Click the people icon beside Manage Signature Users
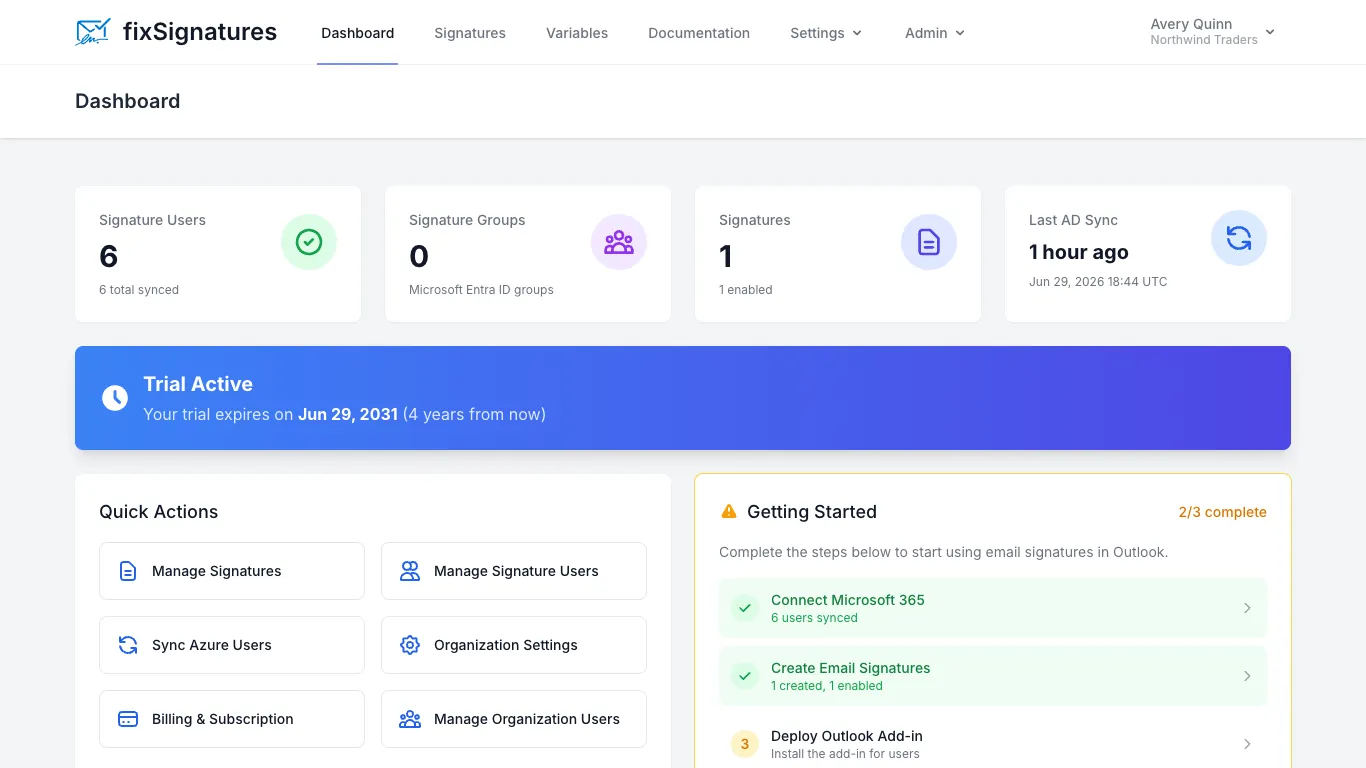The height and width of the screenshot is (768, 1366). click(x=410, y=571)
